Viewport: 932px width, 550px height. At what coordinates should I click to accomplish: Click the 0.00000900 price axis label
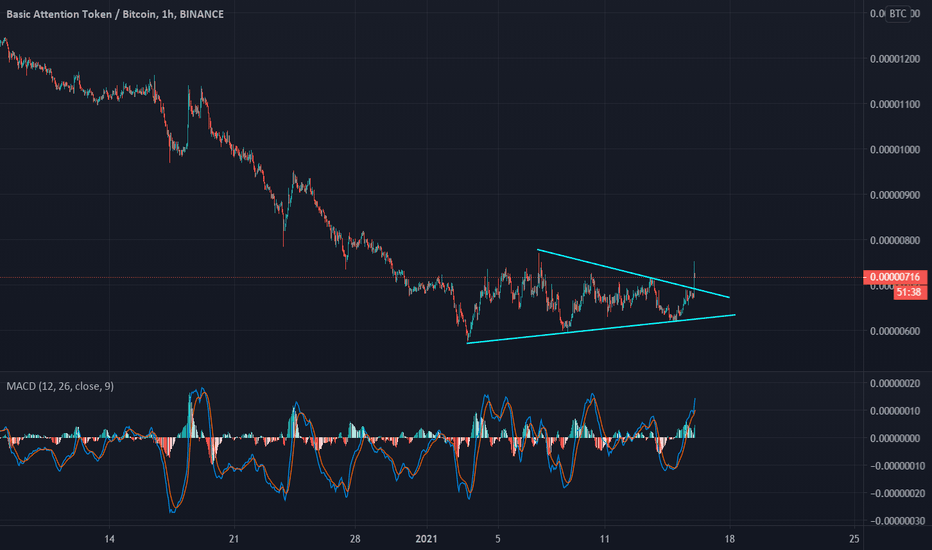click(895, 195)
